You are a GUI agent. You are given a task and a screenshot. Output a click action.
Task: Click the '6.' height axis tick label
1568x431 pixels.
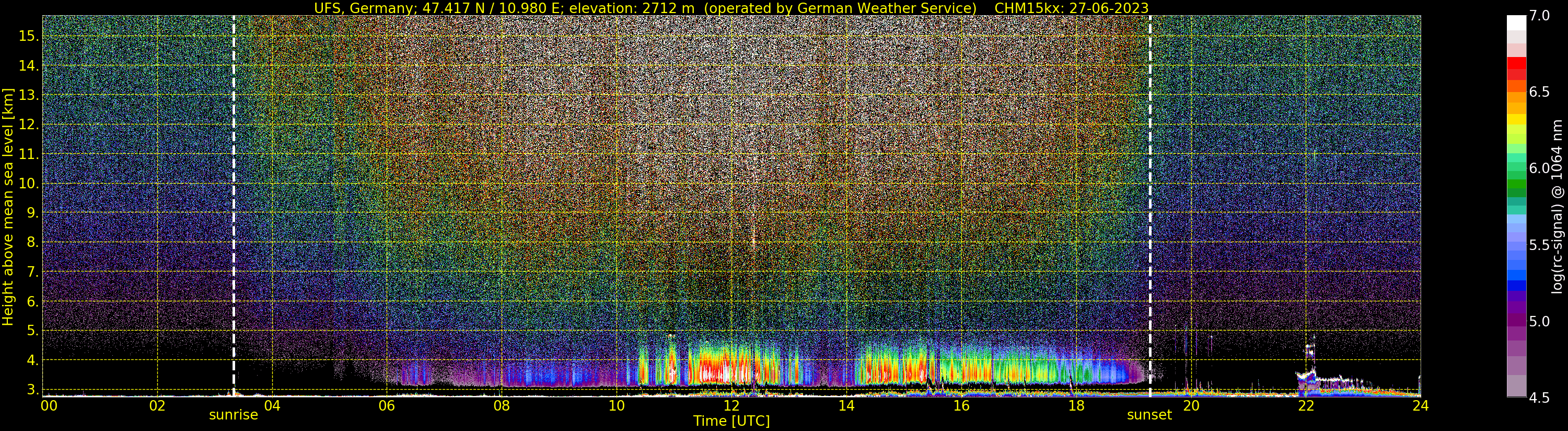(x=33, y=301)
